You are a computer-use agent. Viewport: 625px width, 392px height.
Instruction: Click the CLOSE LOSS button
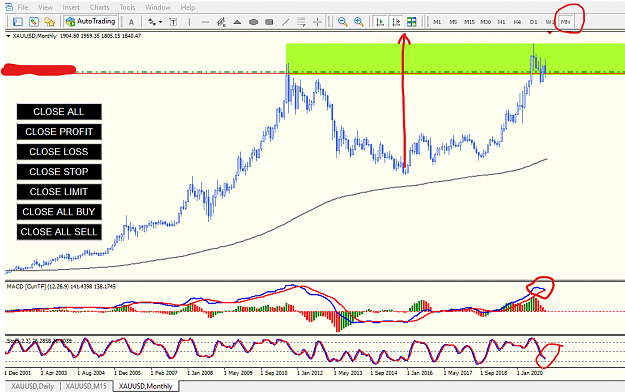pyautogui.click(x=59, y=152)
